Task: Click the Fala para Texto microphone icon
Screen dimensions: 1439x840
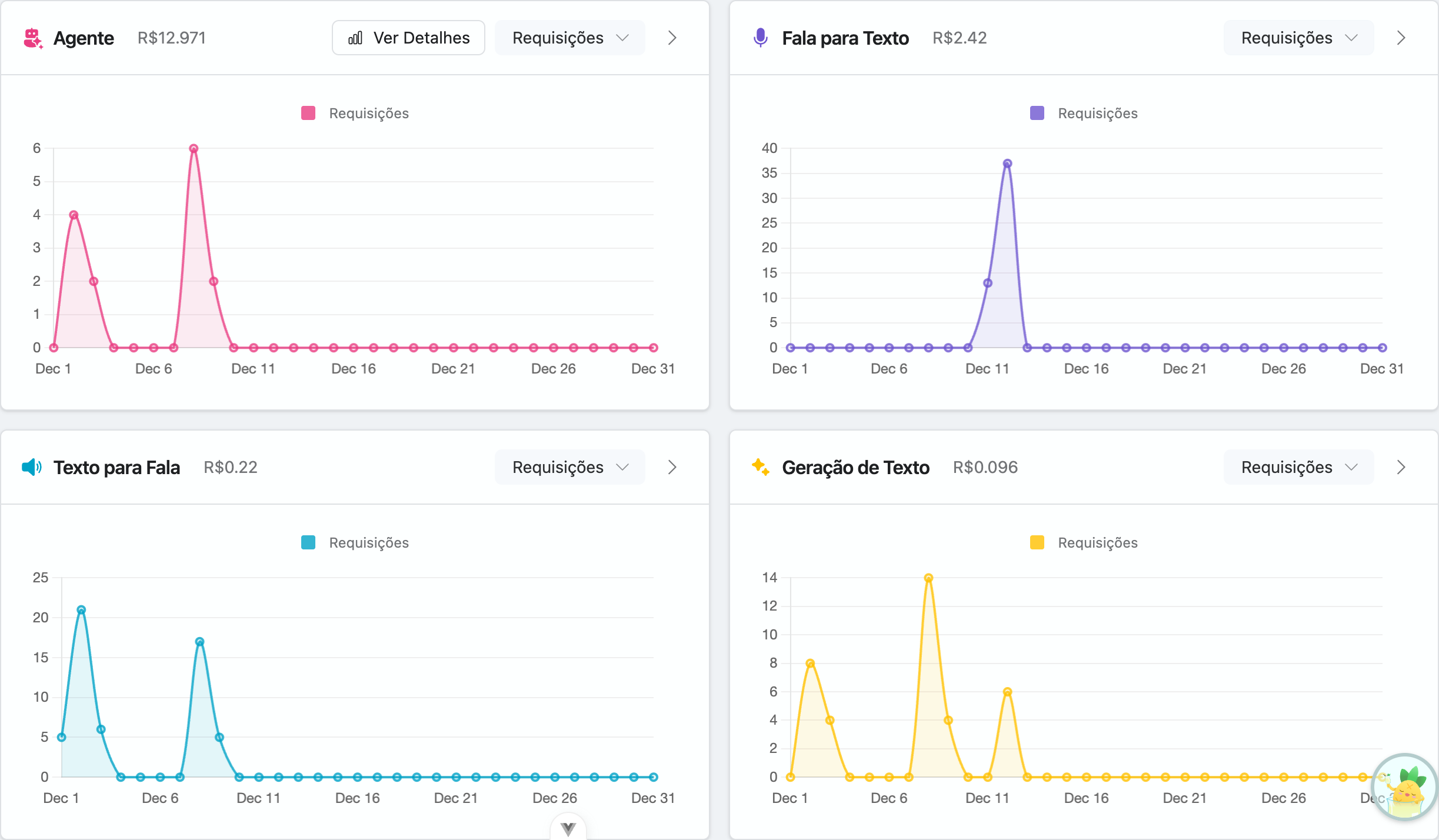Action: [760, 38]
